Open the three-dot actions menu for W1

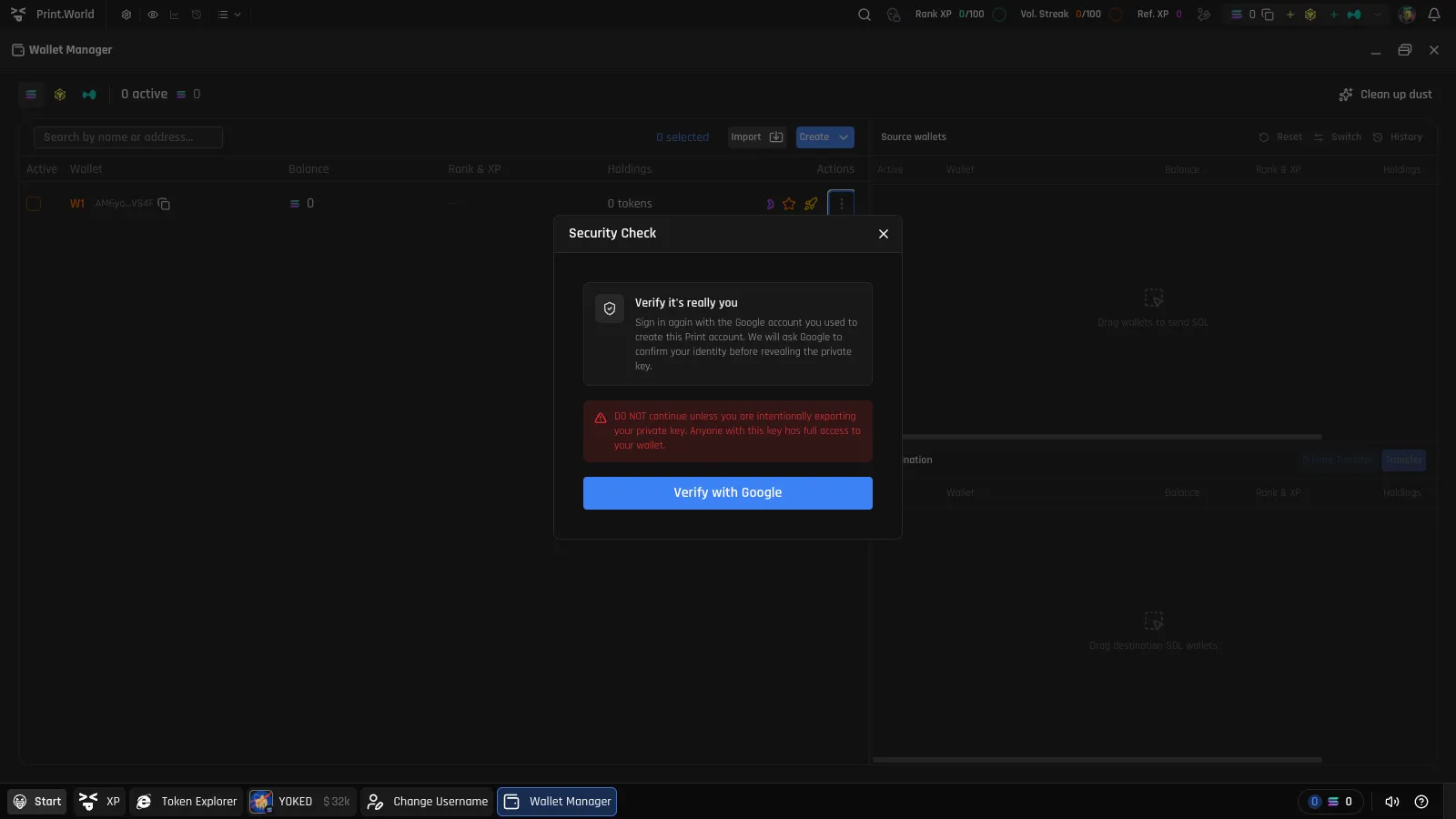click(x=841, y=204)
